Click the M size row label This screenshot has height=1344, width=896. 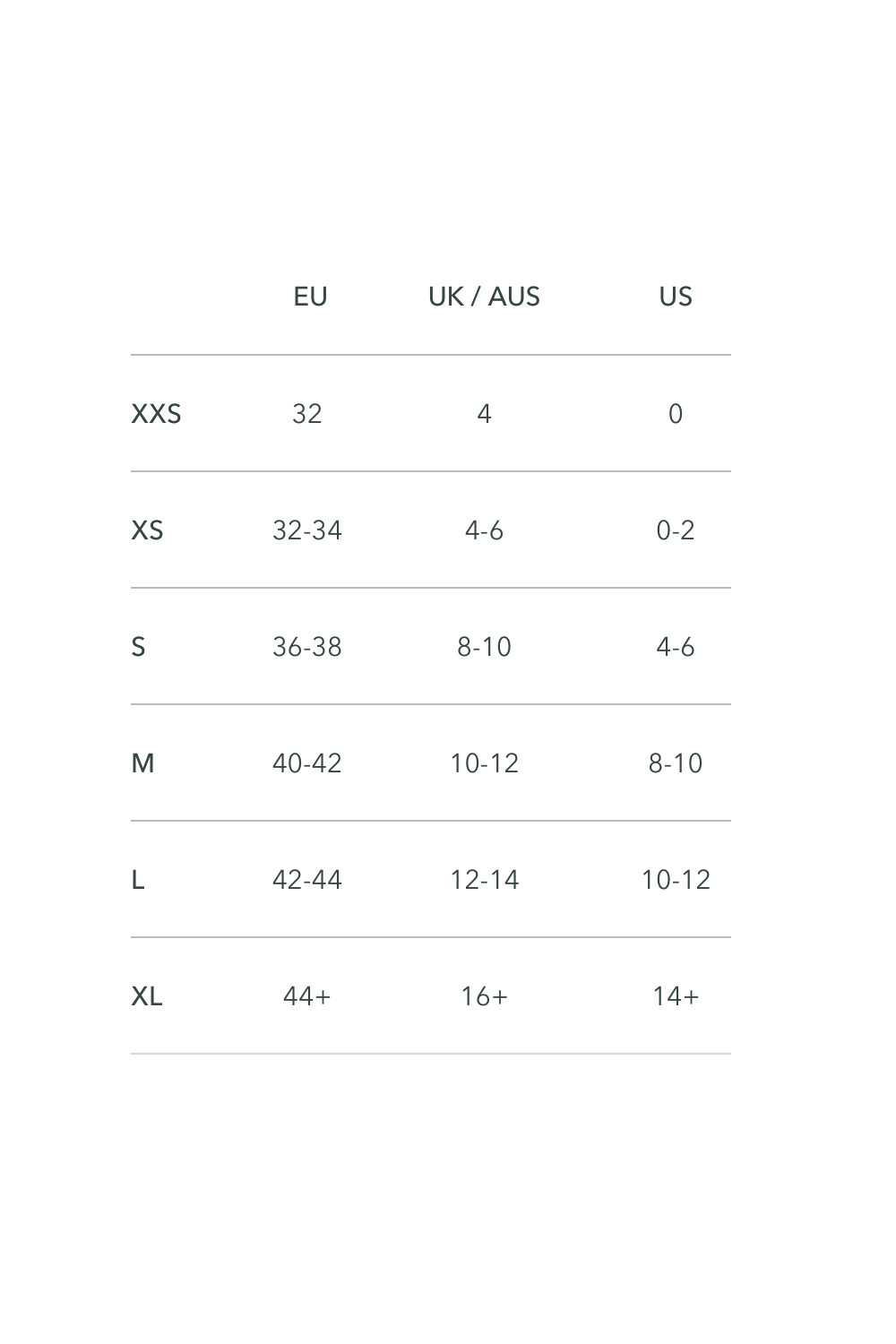tap(142, 763)
